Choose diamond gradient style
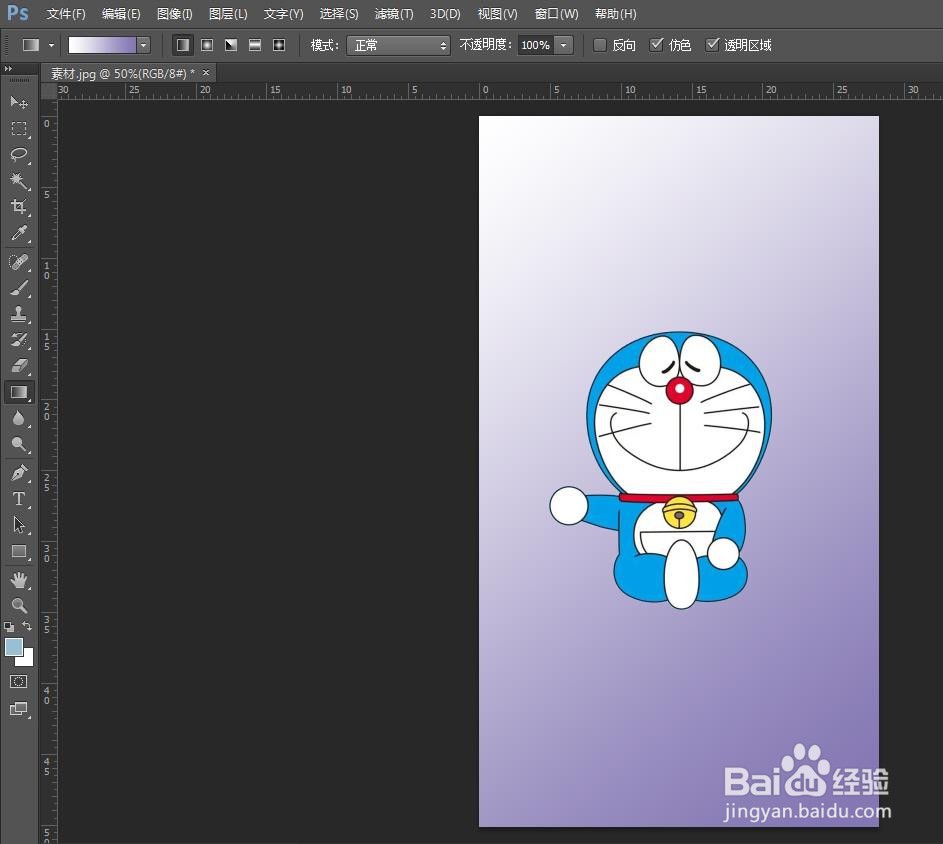 [x=279, y=45]
